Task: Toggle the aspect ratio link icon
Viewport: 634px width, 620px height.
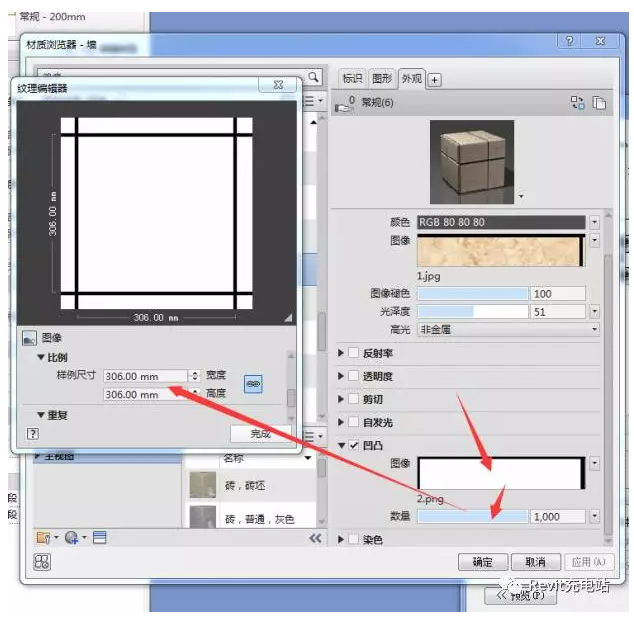Action: coord(253,384)
